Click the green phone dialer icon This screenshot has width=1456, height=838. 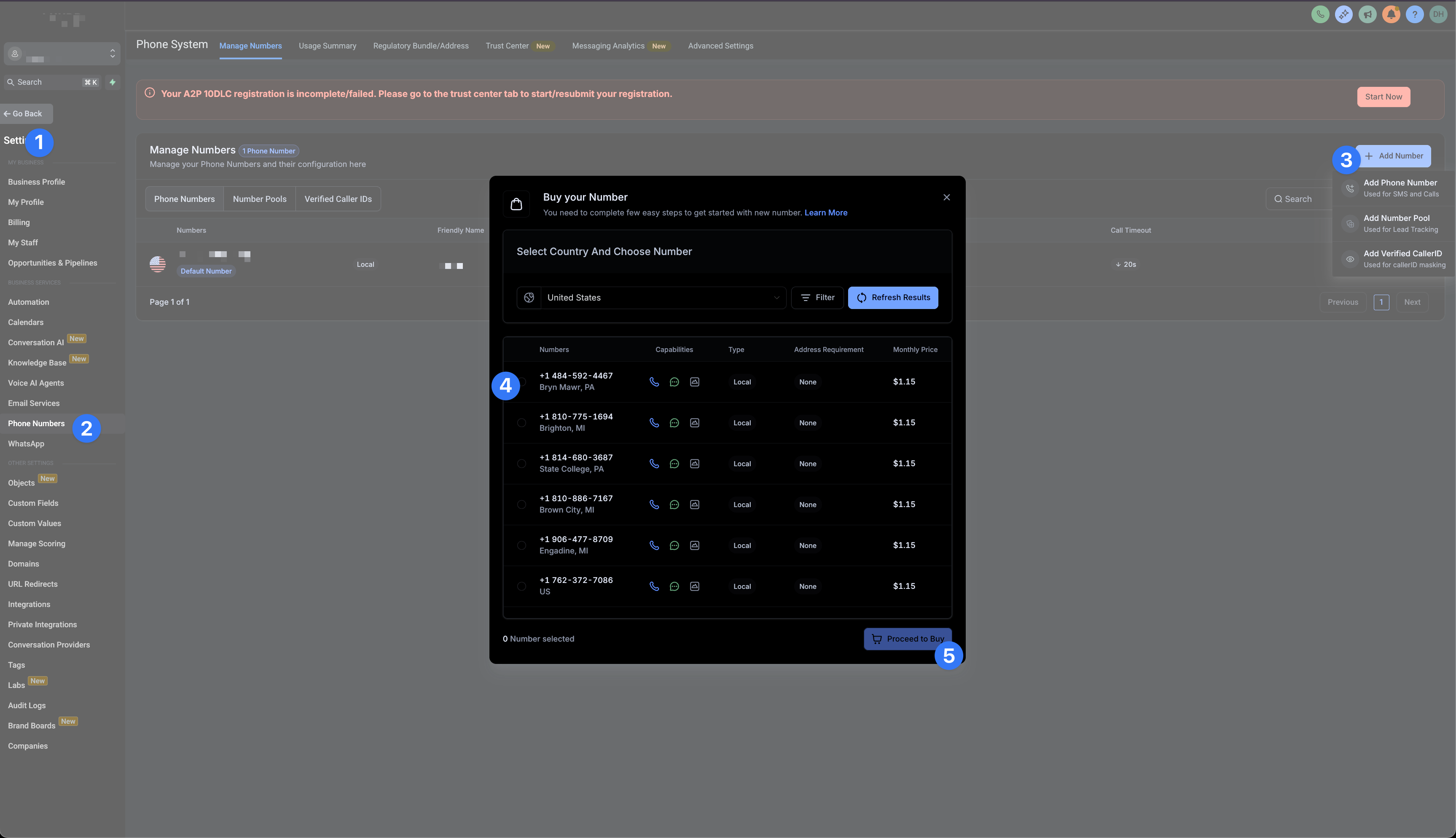pos(1320,14)
